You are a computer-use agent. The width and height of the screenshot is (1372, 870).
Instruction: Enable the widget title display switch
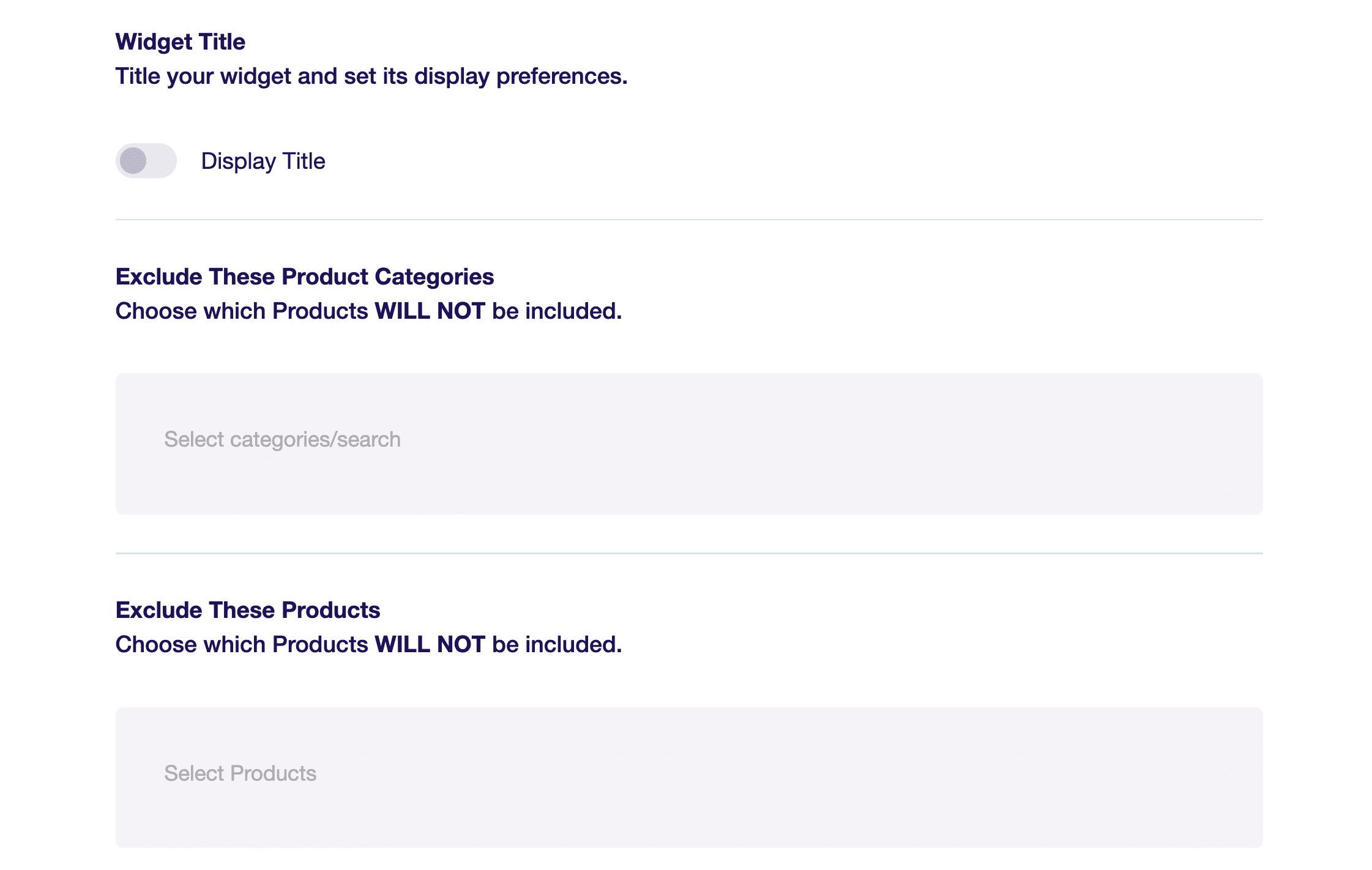(x=146, y=161)
